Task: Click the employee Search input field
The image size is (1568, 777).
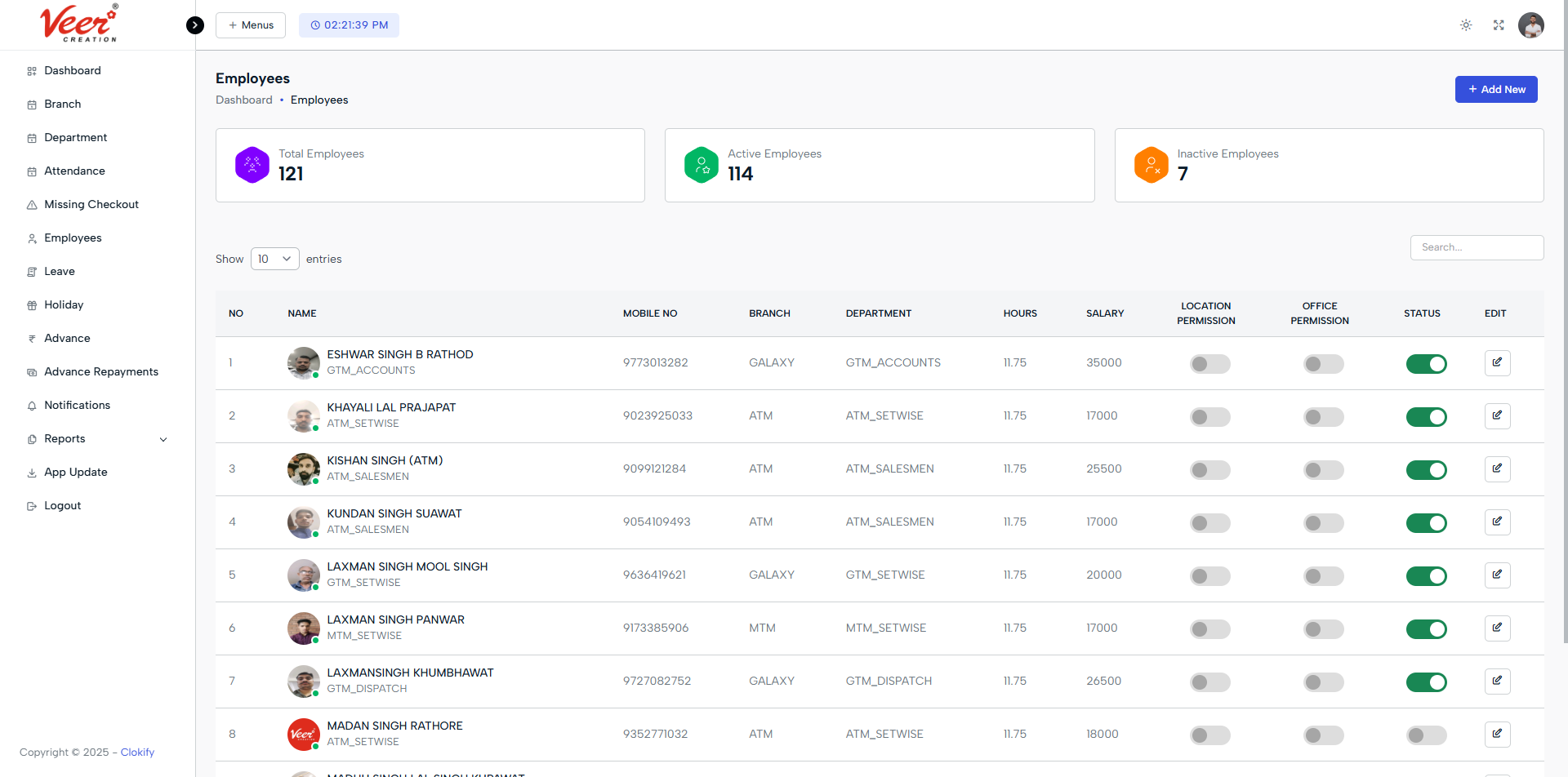Action: 1477,247
